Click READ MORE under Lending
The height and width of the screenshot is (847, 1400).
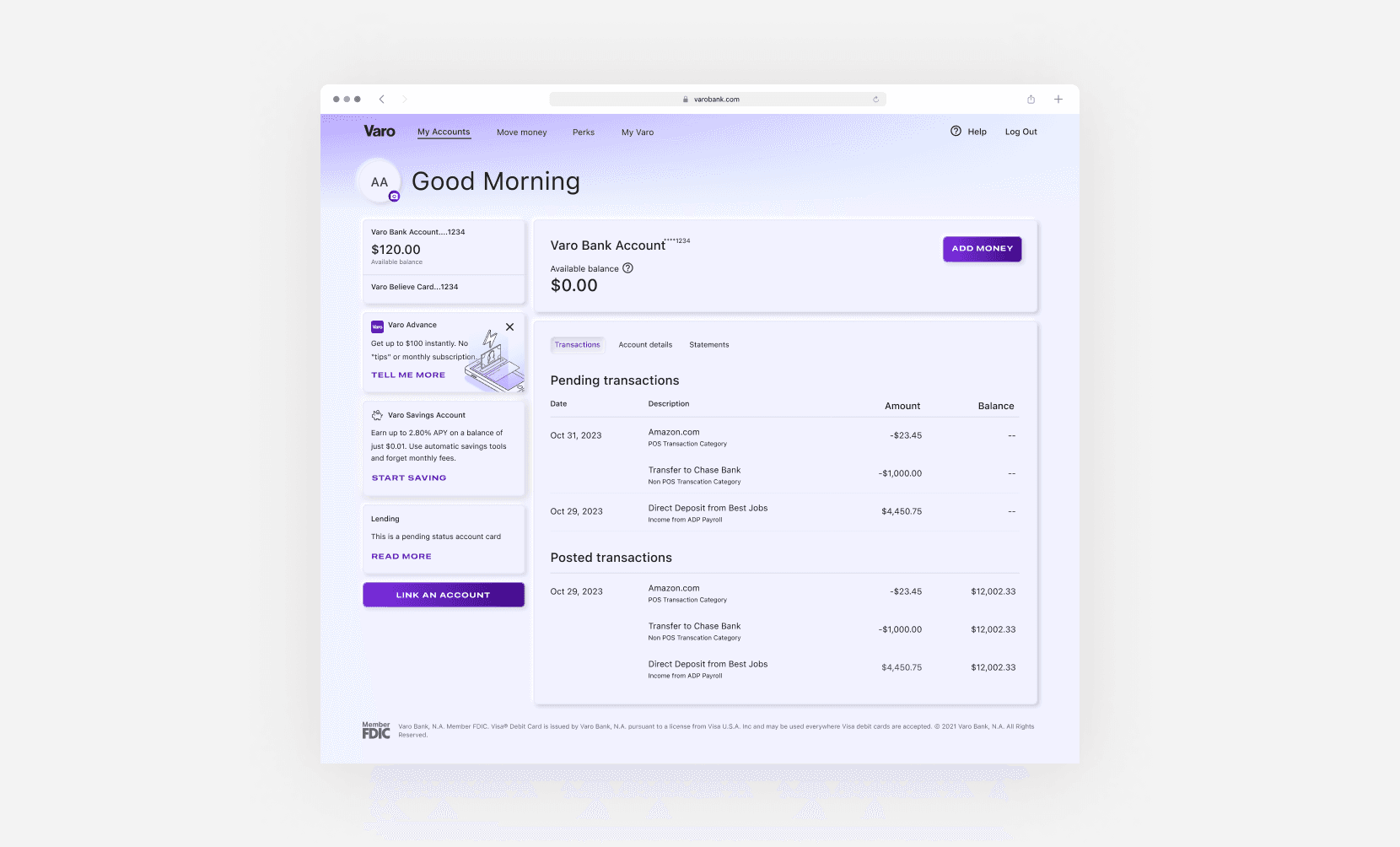click(401, 557)
